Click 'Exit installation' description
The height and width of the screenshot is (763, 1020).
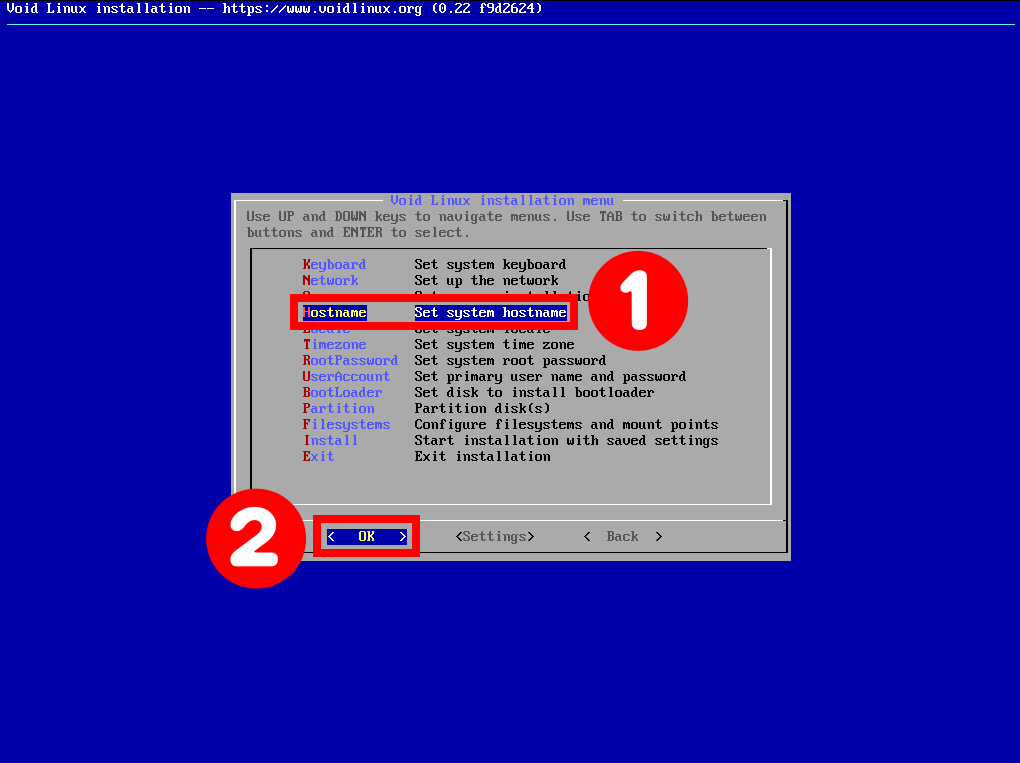pos(483,457)
